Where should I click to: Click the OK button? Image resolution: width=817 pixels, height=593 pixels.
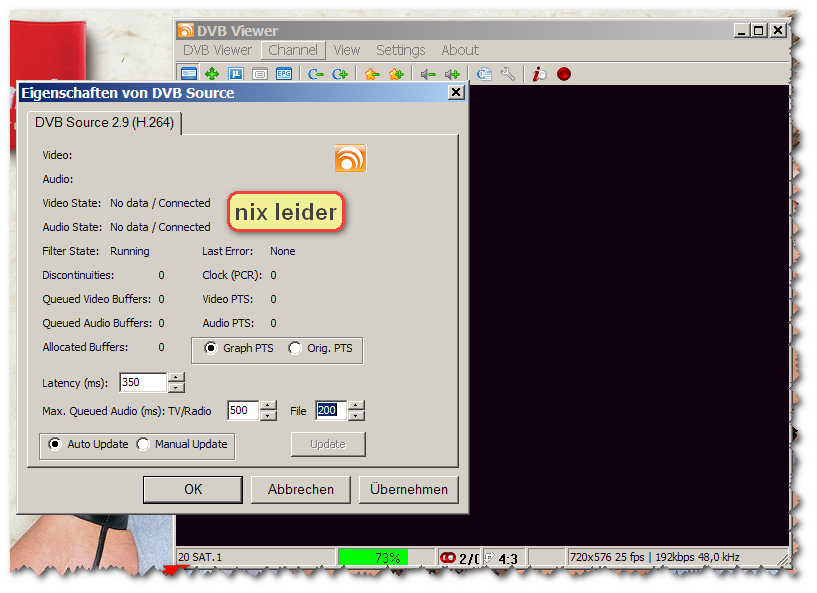pyautogui.click(x=193, y=489)
